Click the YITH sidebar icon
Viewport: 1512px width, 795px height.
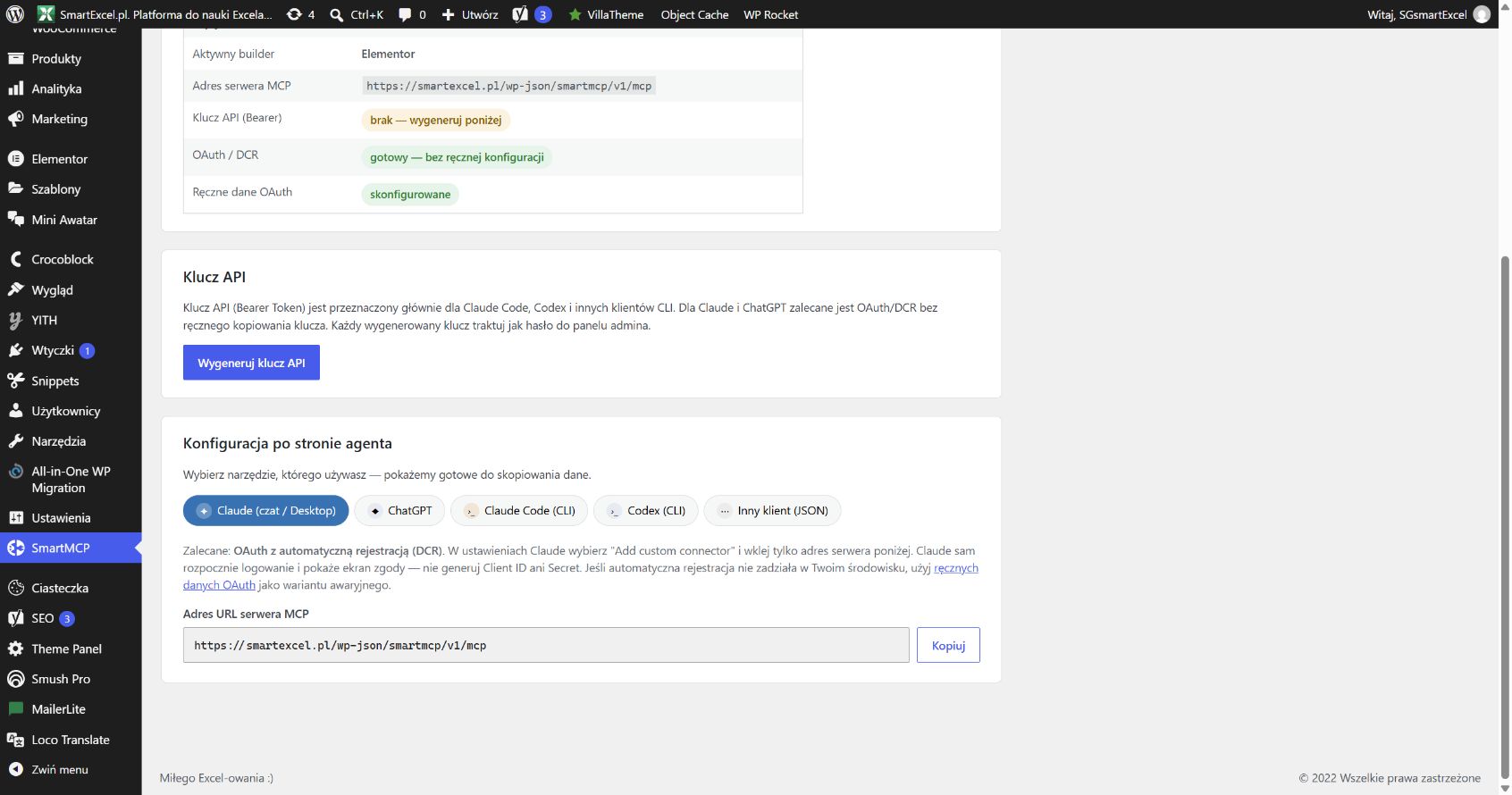pos(15,320)
